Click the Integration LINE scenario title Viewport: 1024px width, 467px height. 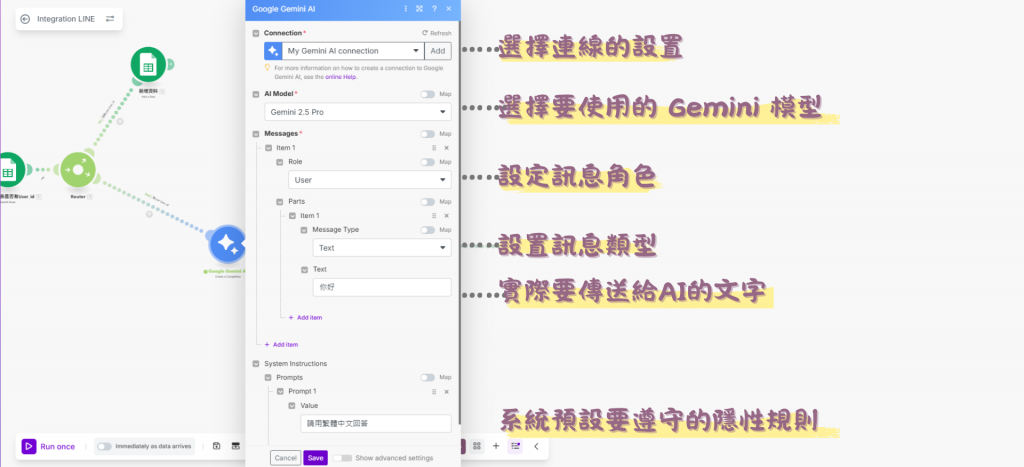tap(66, 19)
